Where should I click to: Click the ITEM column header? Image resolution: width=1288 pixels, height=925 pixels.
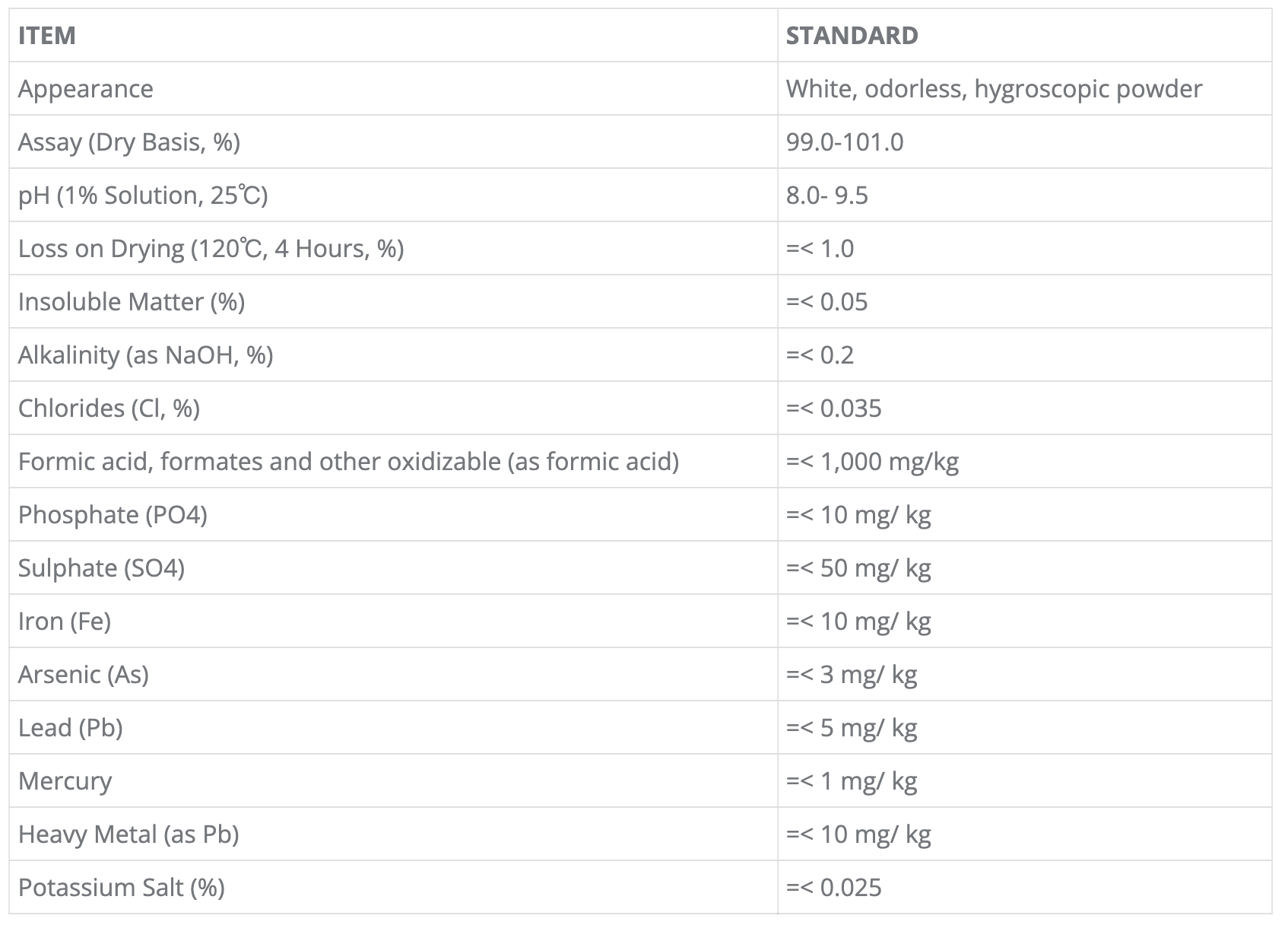click(47, 36)
